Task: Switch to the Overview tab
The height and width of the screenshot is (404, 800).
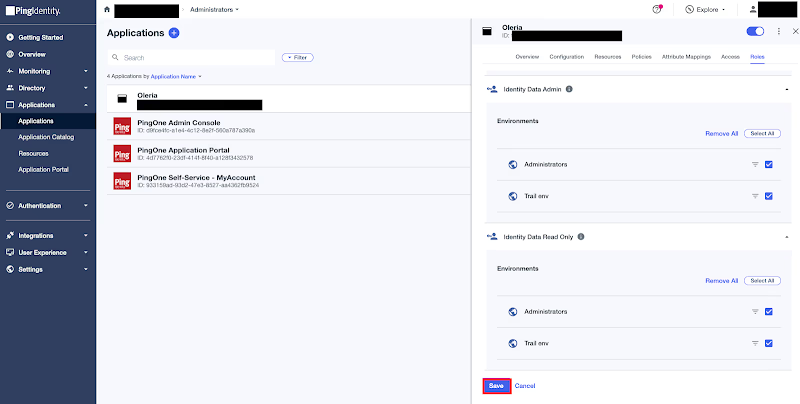Action: tap(527, 57)
